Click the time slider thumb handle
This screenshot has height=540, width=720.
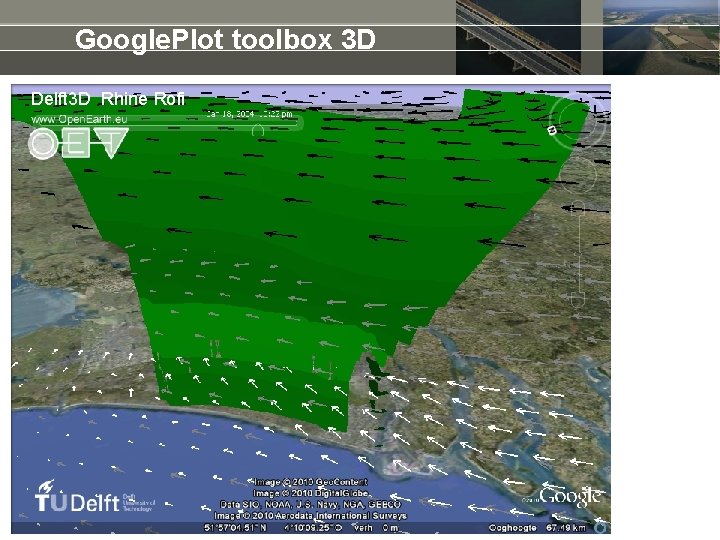point(258,130)
